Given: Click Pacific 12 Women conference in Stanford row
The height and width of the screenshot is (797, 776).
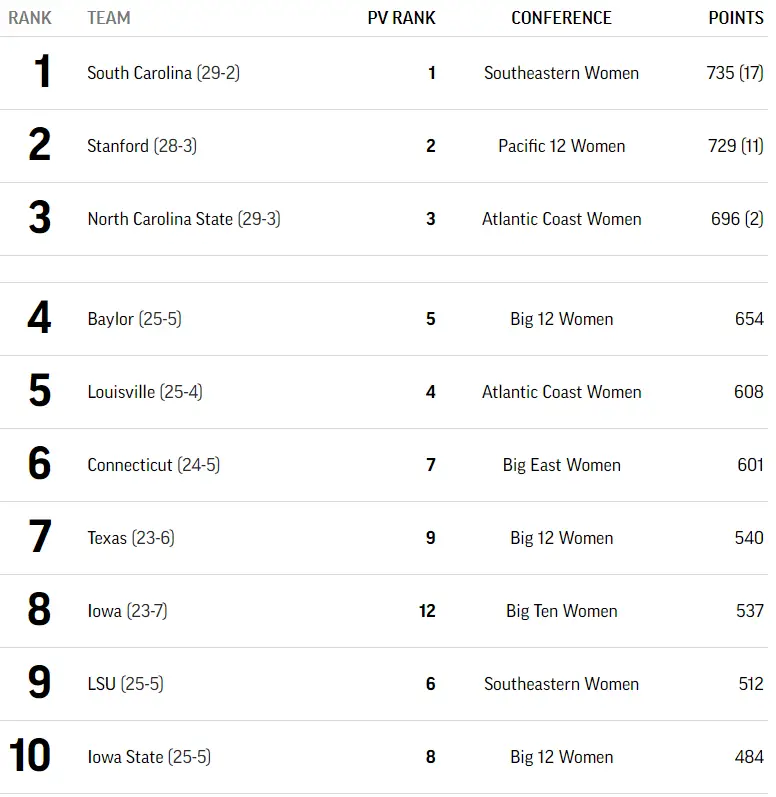Looking at the screenshot, I should [x=561, y=146].
